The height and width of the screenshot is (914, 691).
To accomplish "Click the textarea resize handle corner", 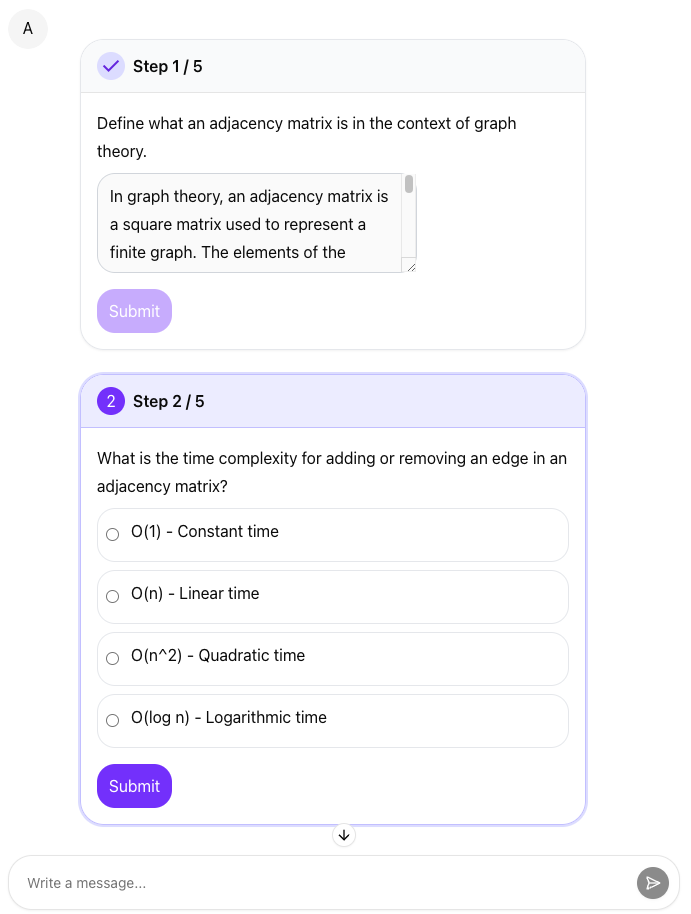I will coord(411,267).
